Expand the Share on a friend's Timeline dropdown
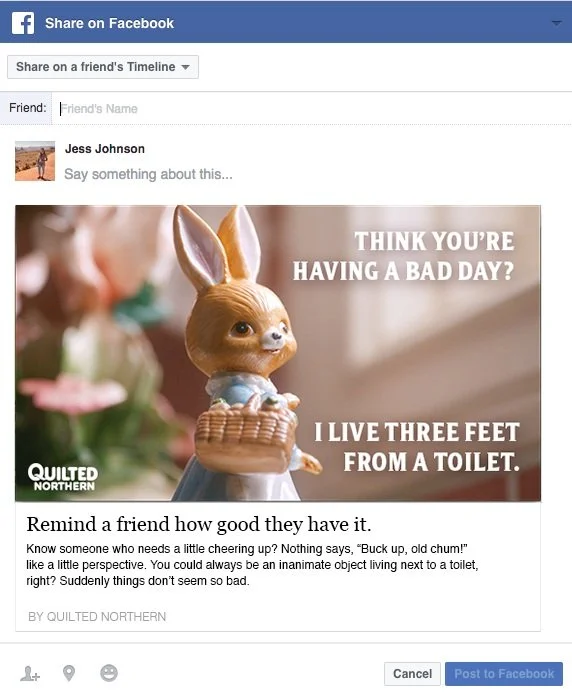572x698 pixels. point(103,67)
